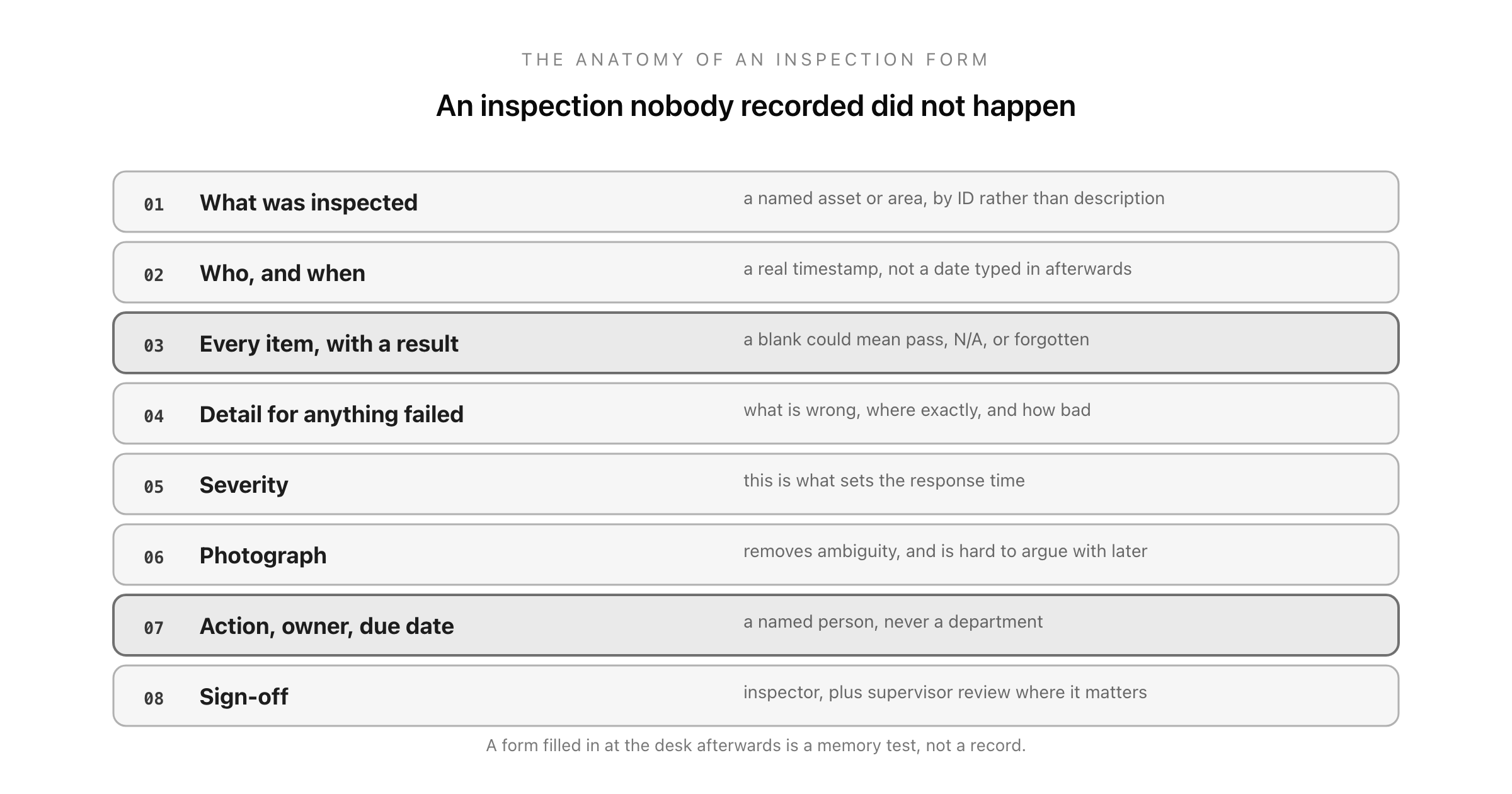Open the 'Every item, with a result' card
The image size is (1512, 794).
pos(756,343)
